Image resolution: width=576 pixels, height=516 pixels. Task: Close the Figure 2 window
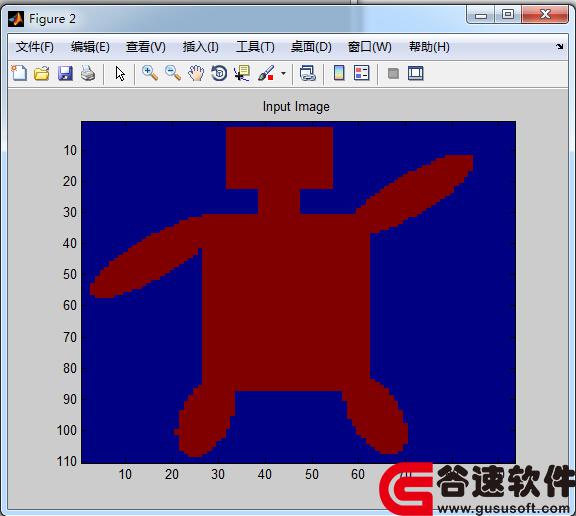click(545, 15)
